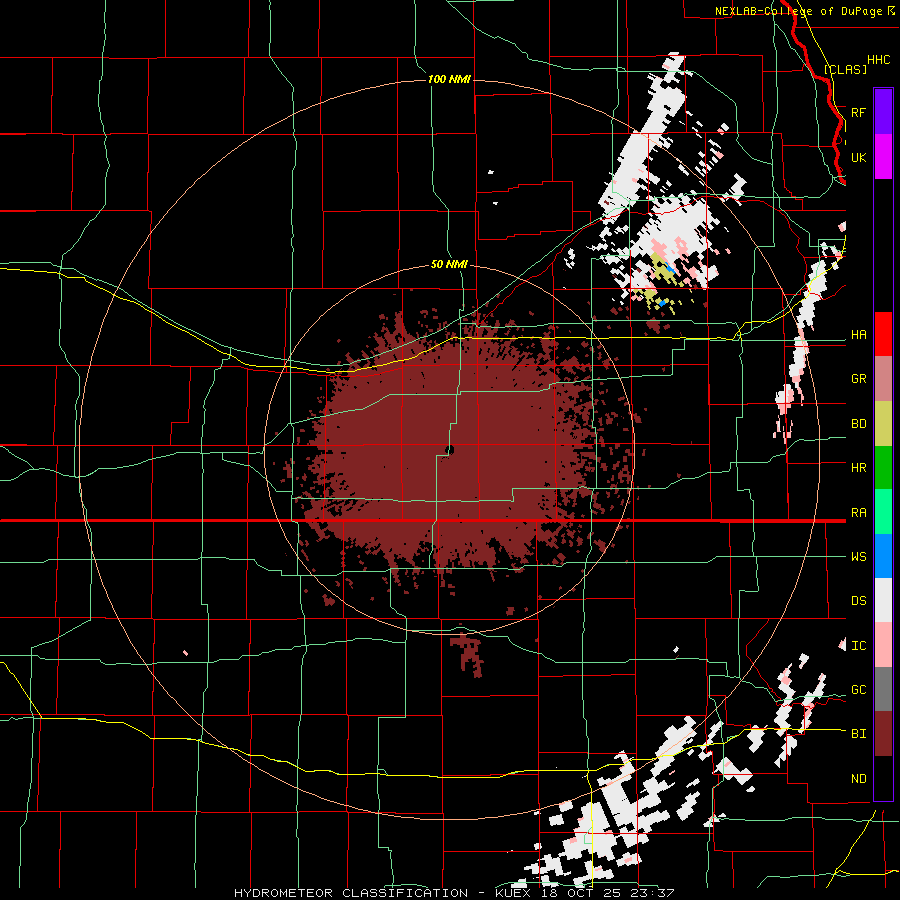Click the 'RA' legend label
900x900 pixels.
858,513
